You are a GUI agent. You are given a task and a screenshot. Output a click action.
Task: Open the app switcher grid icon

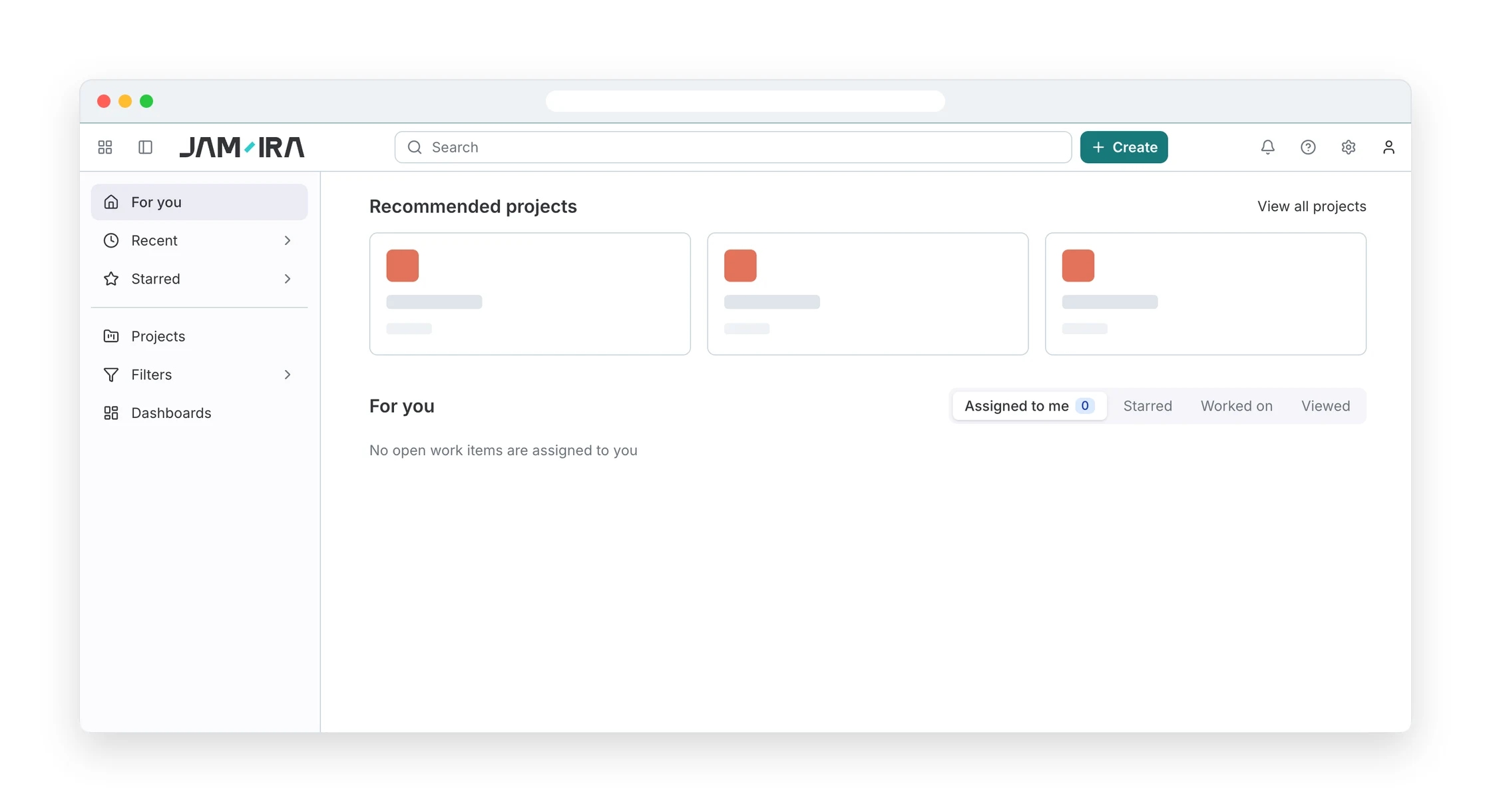(105, 147)
